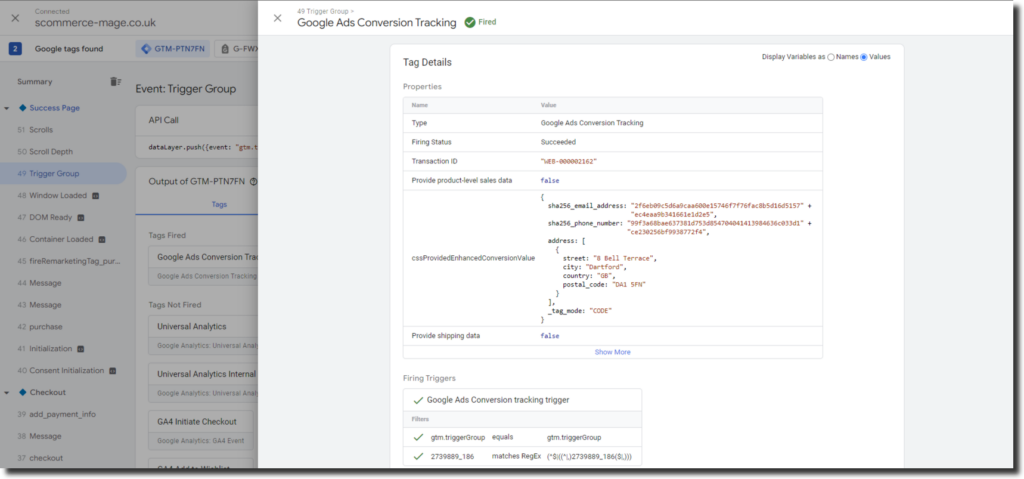Viewport: 1024px width, 479px height.
Task: Click the Provide shipping data false value
Action: pyautogui.click(x=550, y=336)
